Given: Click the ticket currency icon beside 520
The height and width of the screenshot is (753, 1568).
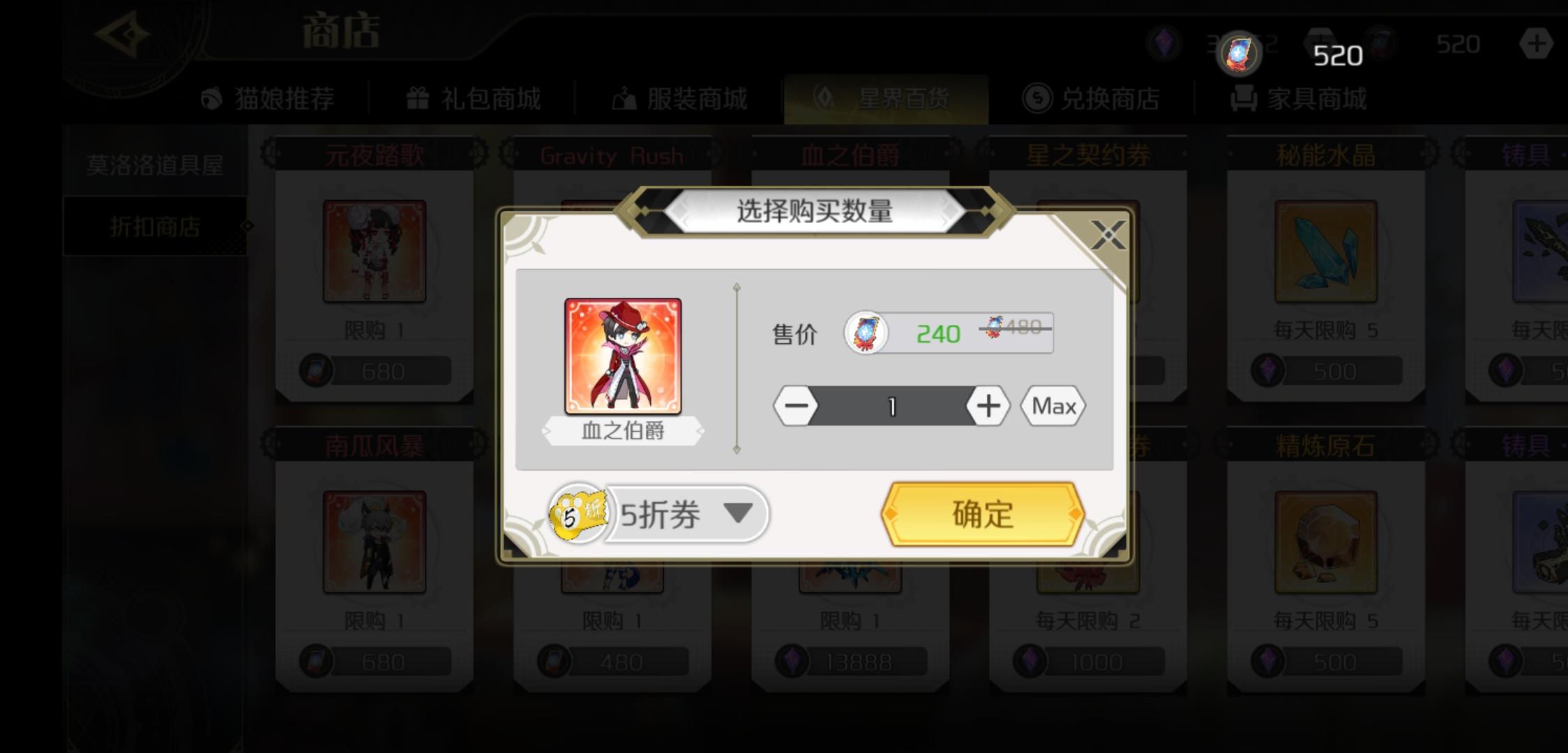Looking at the screenshot, I should [1239, 54].
